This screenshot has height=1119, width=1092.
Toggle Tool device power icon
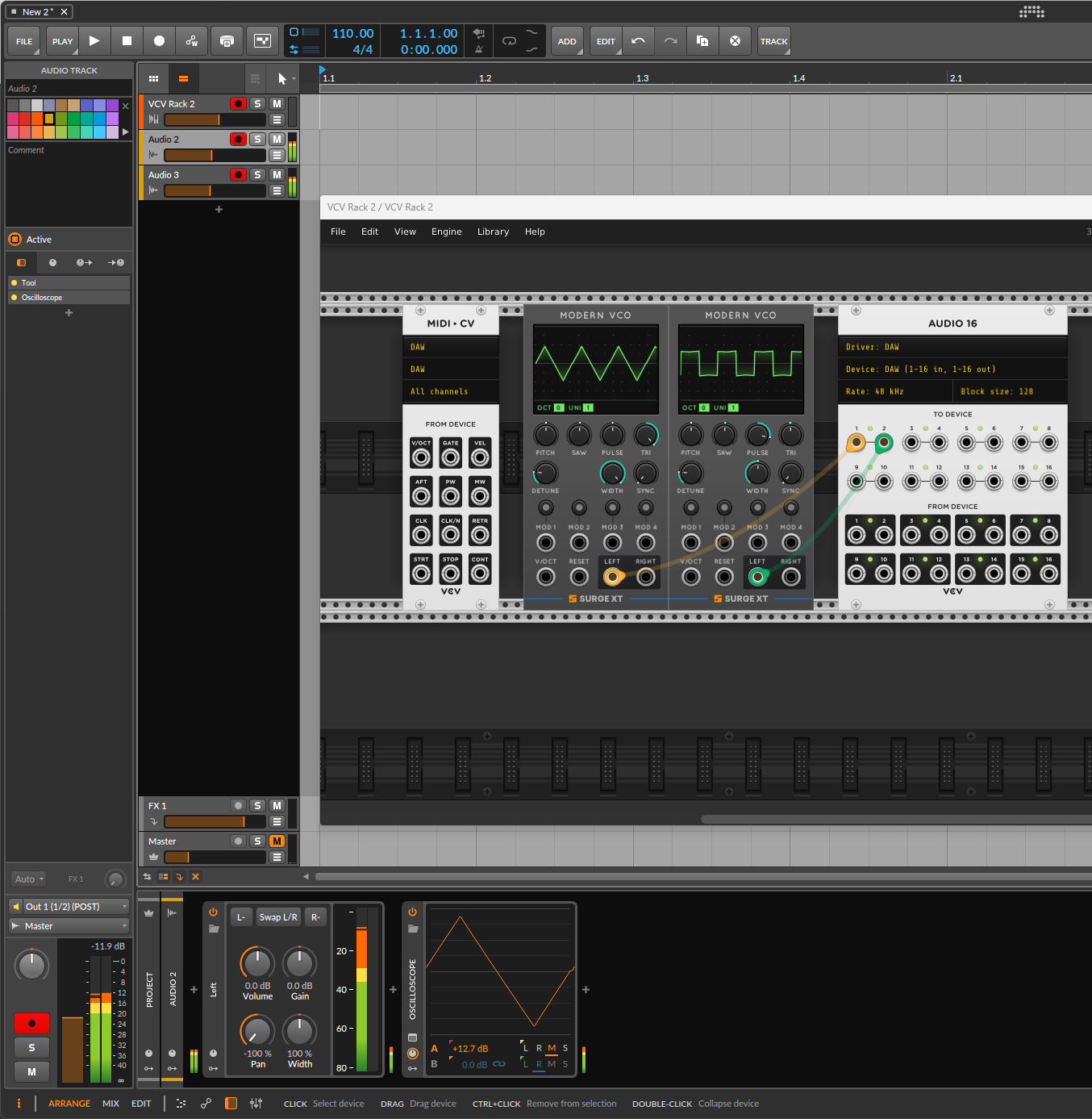click(x=213, y=912)
